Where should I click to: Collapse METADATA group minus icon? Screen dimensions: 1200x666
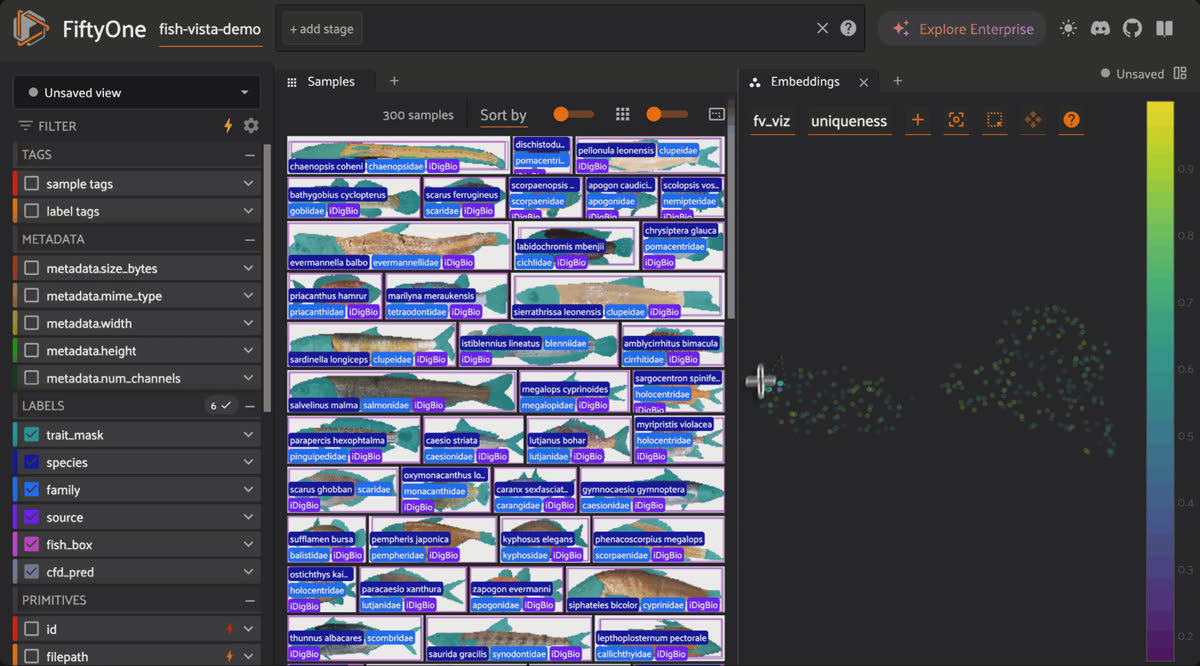pyautogui.click(x=250, y=240)
